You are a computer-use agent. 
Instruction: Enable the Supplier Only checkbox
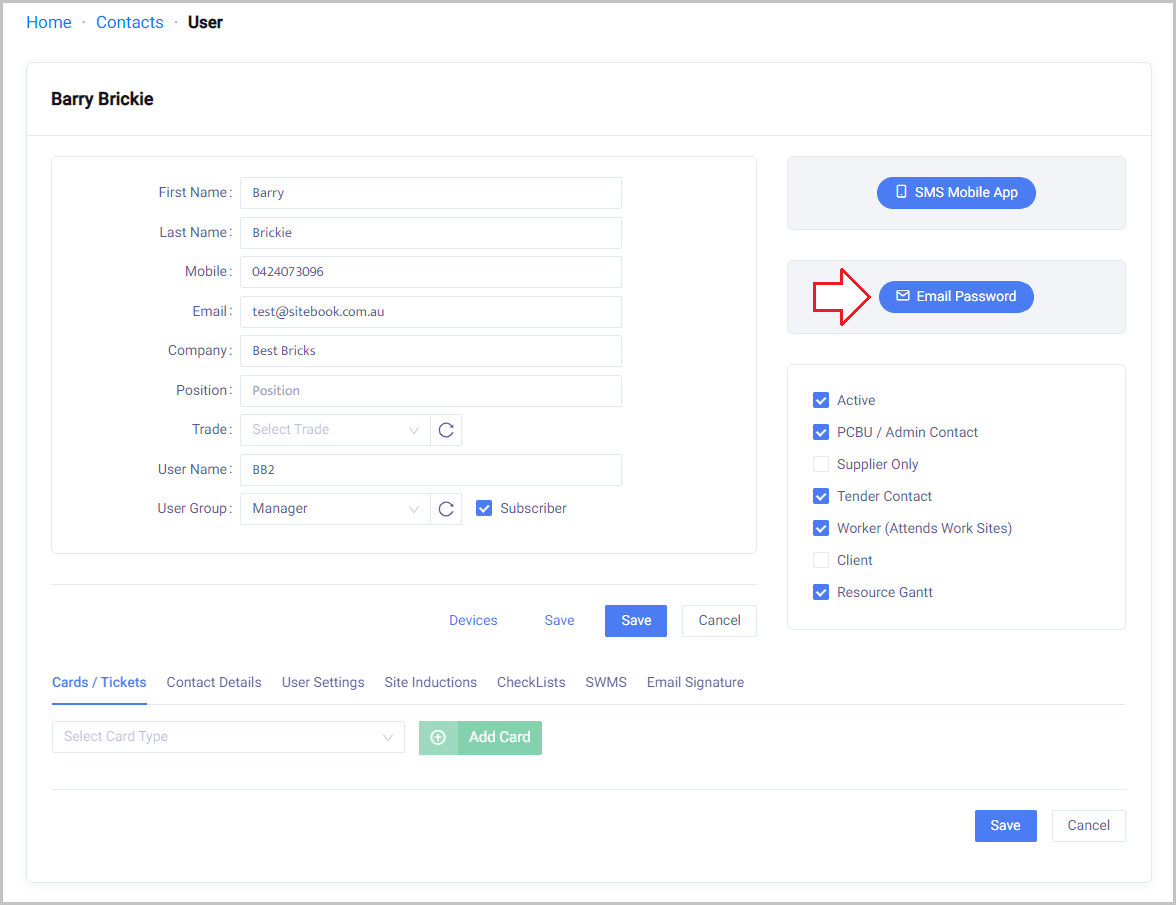[821, 464]
